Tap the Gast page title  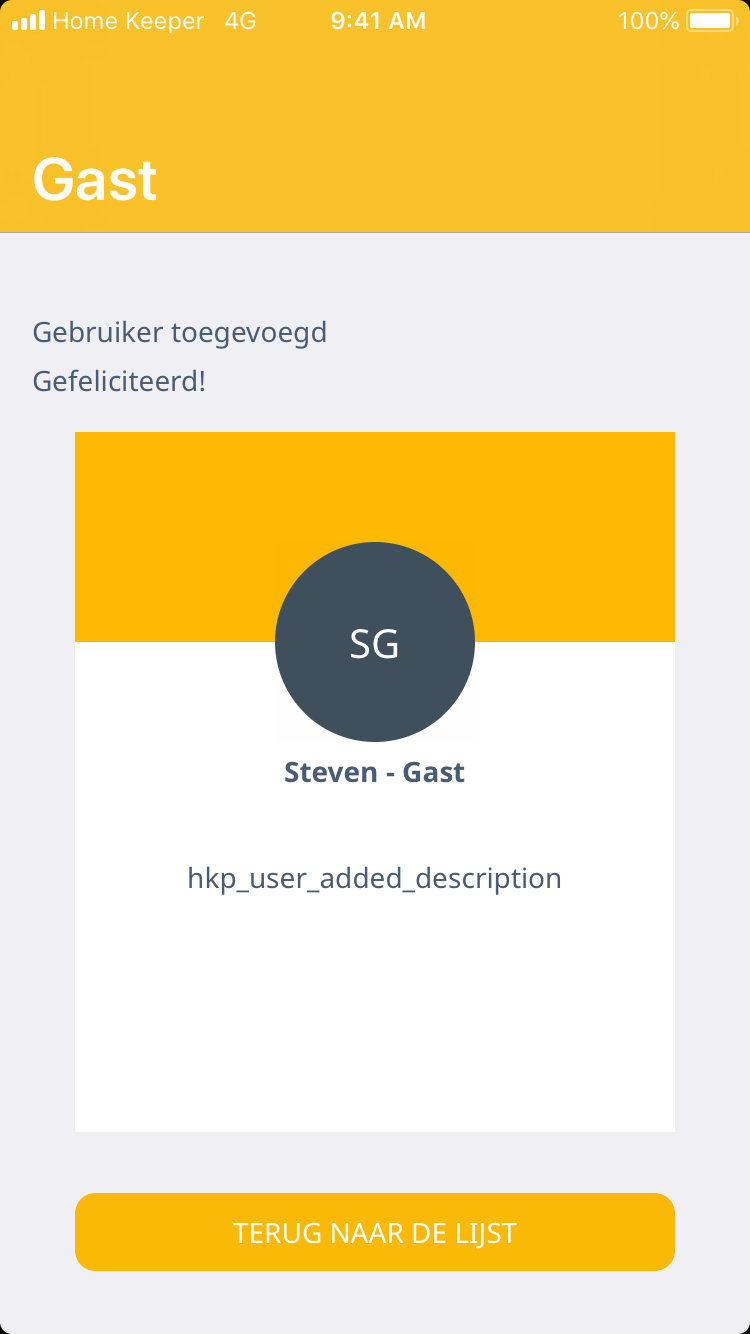(95, 180)
